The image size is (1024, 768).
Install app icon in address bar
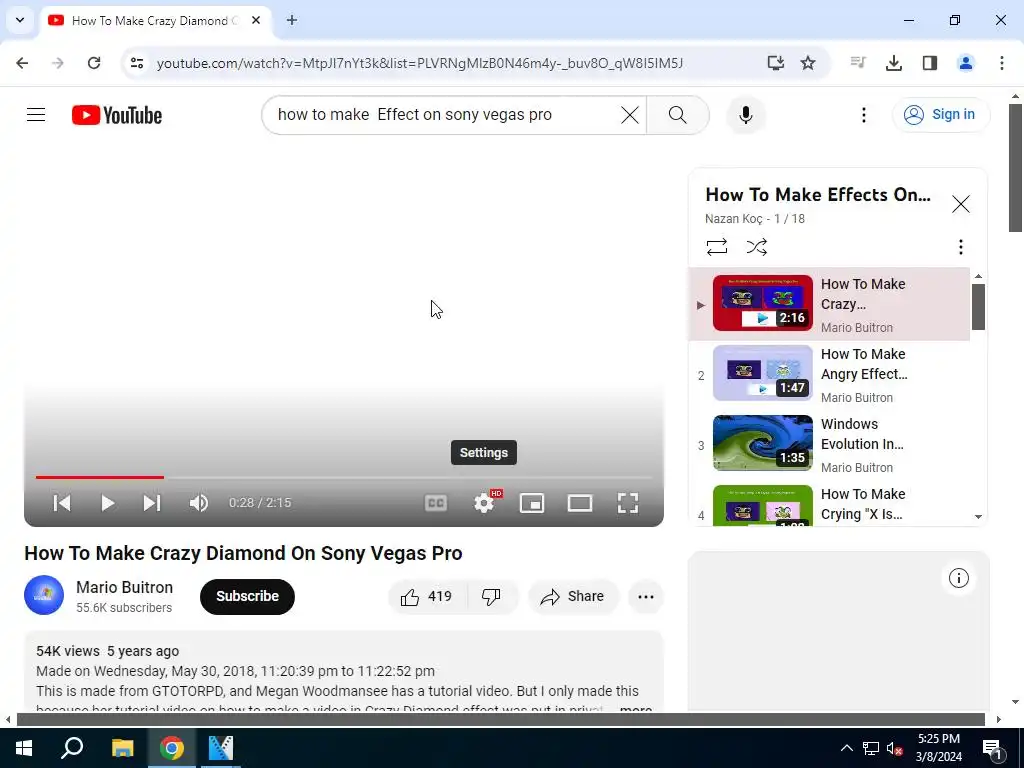tap(775, 63)
